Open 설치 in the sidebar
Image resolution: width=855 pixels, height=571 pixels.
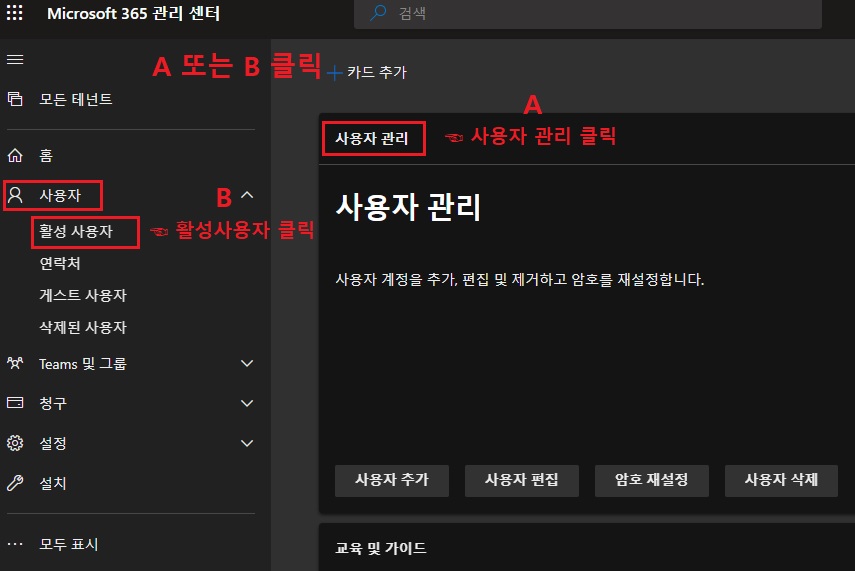53,483
